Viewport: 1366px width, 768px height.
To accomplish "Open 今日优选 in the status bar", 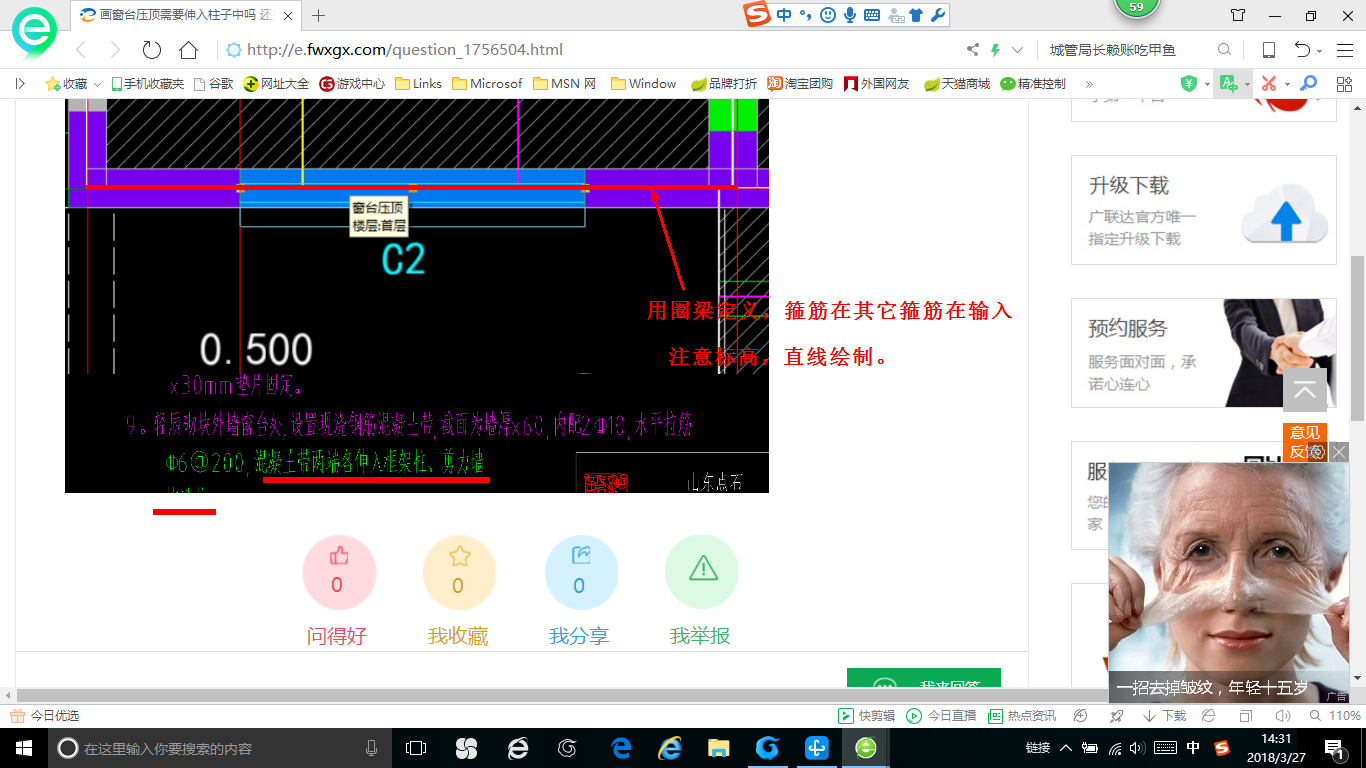I will click(x=45, y=716).
